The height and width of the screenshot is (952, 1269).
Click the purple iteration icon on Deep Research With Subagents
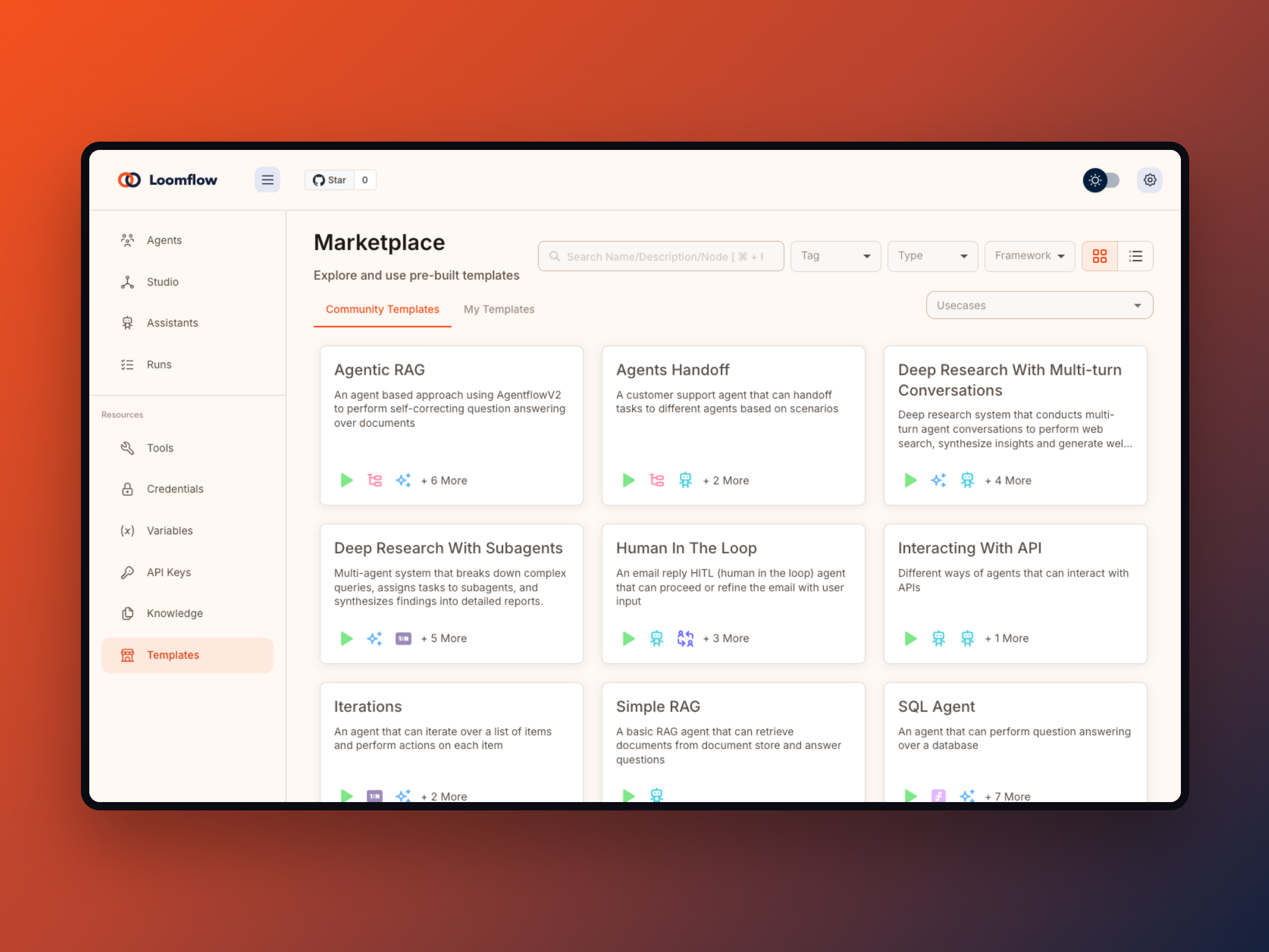[404, 638]
